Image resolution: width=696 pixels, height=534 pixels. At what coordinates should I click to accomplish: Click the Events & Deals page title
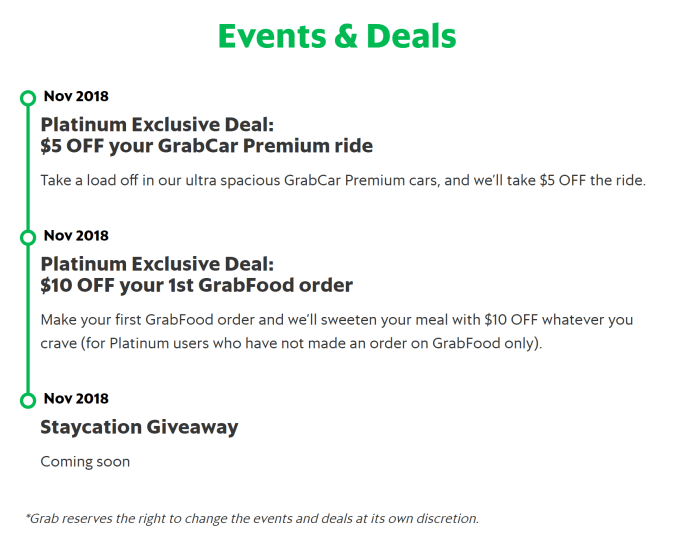[x=337, y=36]
